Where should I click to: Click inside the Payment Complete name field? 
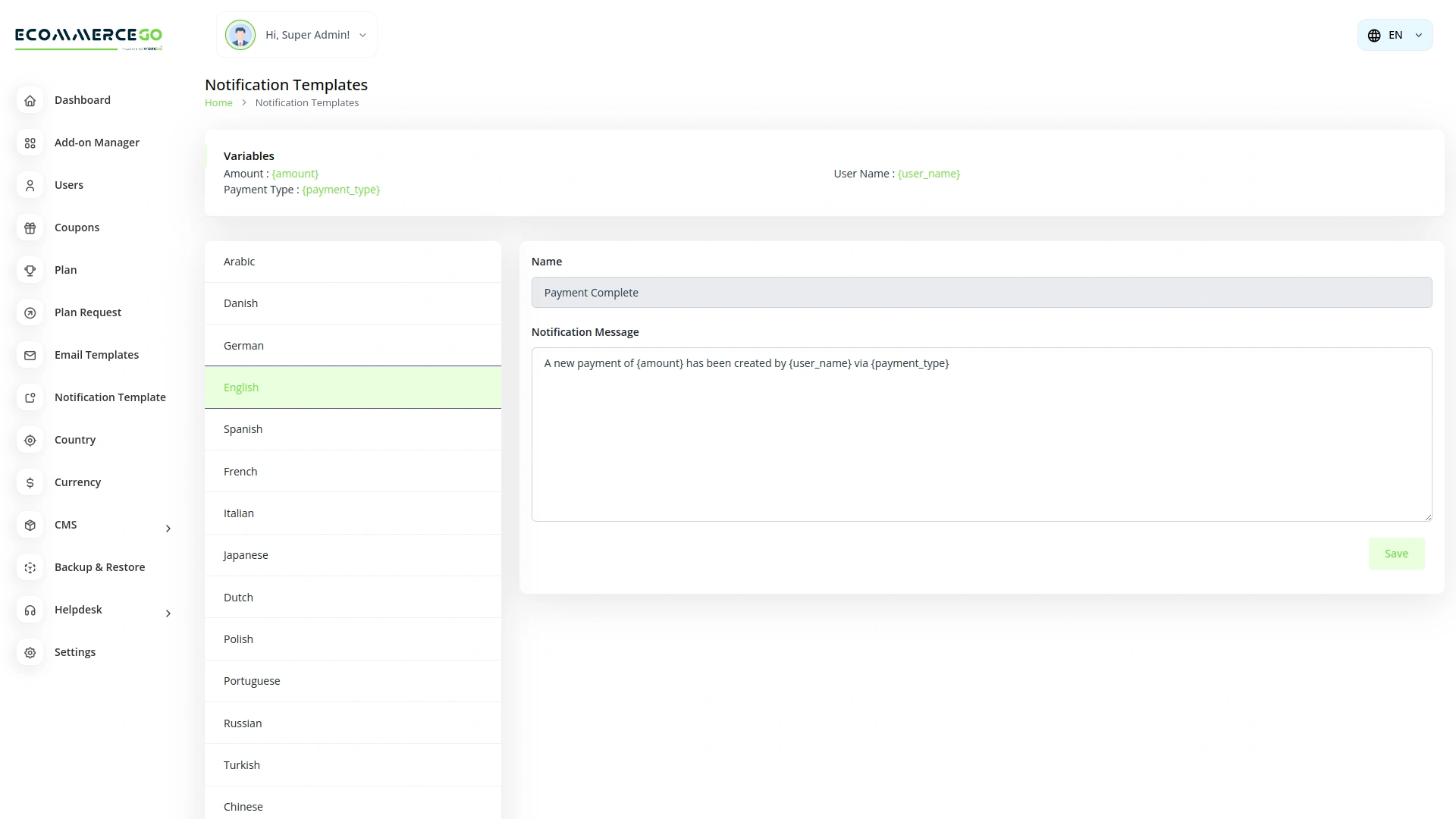point(981,292)
